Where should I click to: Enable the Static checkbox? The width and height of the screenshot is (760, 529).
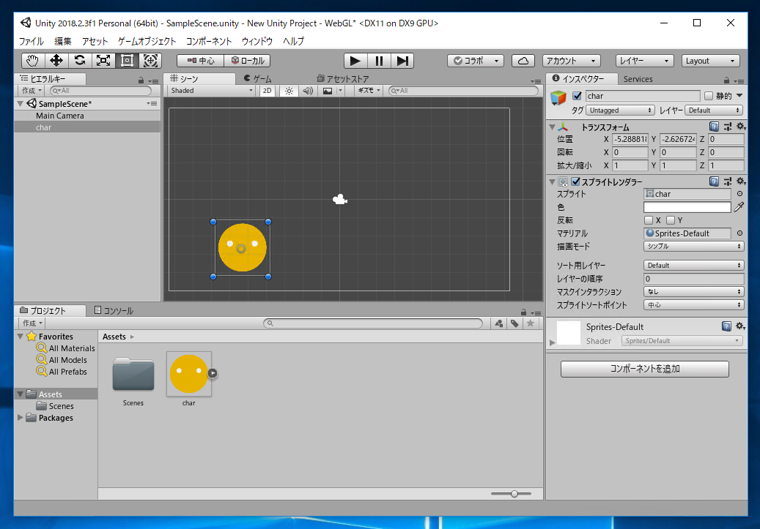pos(708,96)
